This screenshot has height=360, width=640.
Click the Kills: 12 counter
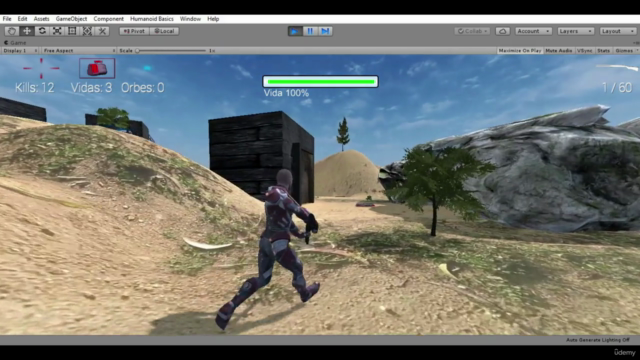[x=35, y=88]
